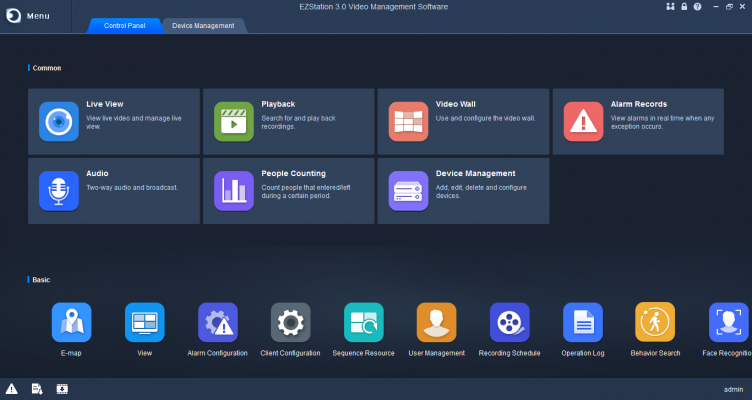Open the help question mark icon
Image resolution: width=752 pixels, height=400 pixels.
point(697,7)
